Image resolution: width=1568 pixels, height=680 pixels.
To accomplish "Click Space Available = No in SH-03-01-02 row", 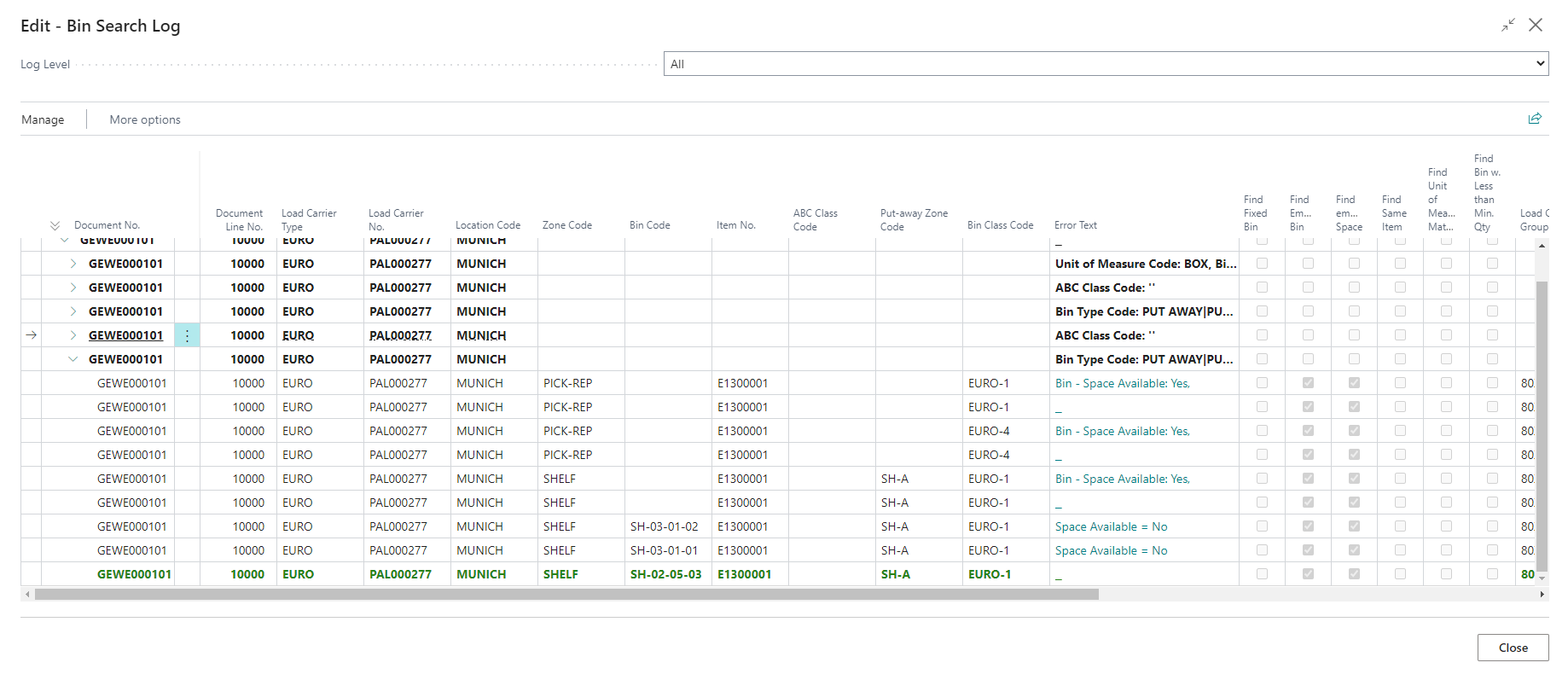I will pos(1111,526).
